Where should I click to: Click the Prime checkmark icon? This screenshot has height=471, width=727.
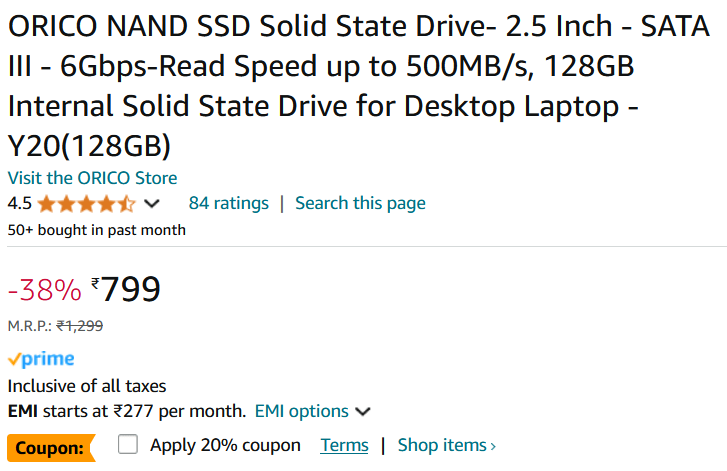coord(14,359)
